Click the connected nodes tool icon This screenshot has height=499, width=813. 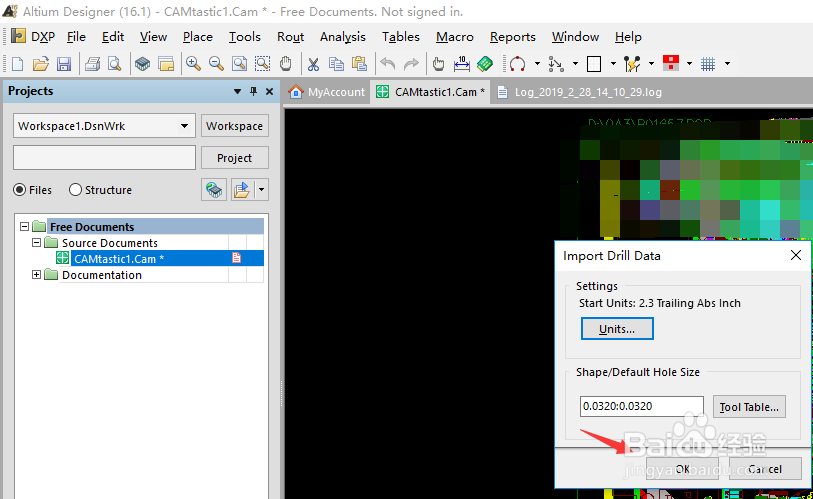[556, 64]
